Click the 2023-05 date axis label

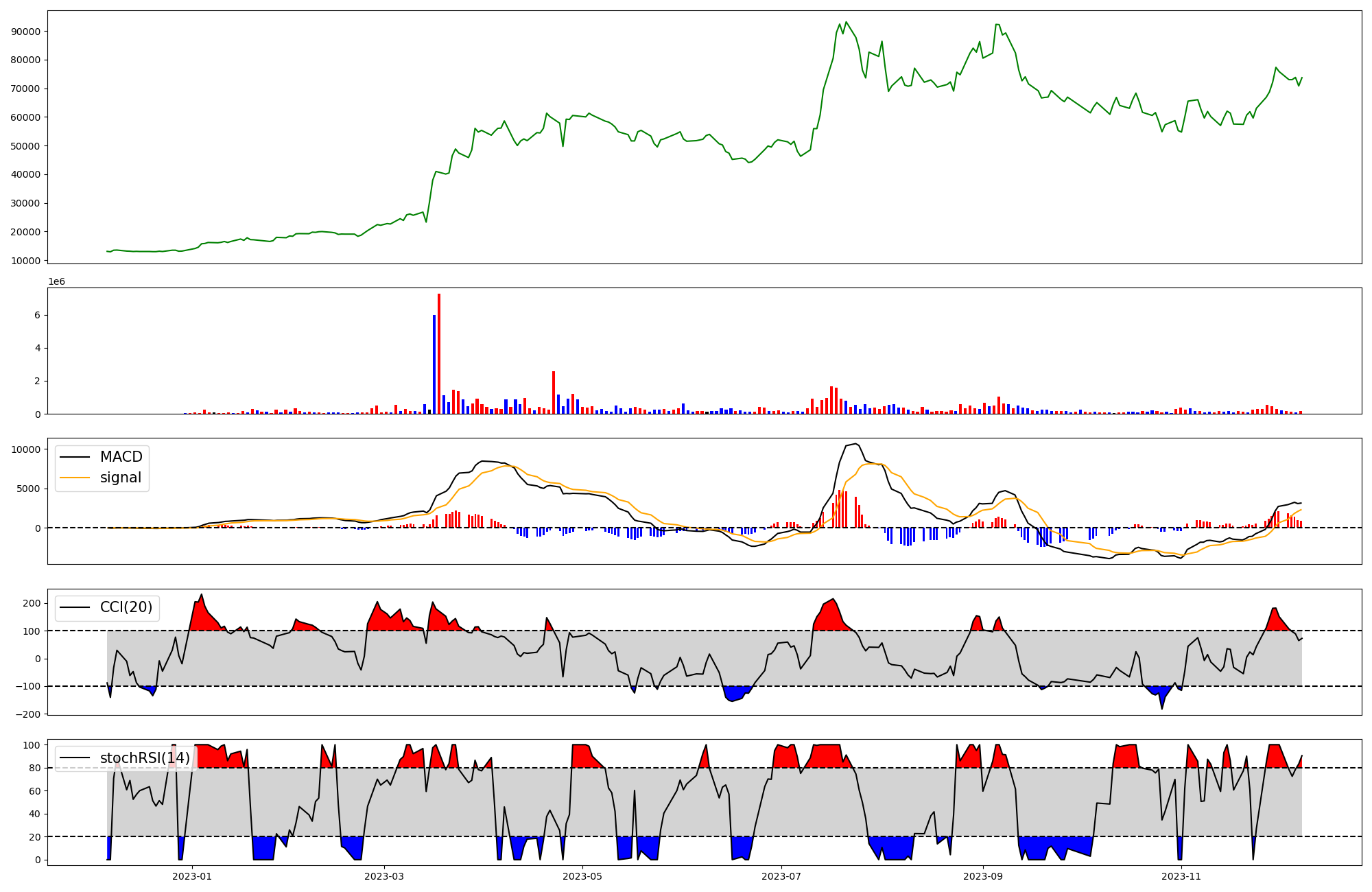coord(582,876)
